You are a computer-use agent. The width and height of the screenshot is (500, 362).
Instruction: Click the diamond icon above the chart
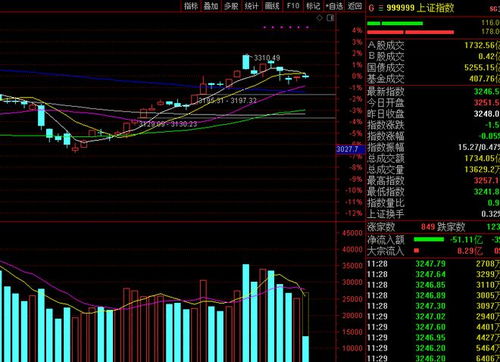(x=319, y=18)
